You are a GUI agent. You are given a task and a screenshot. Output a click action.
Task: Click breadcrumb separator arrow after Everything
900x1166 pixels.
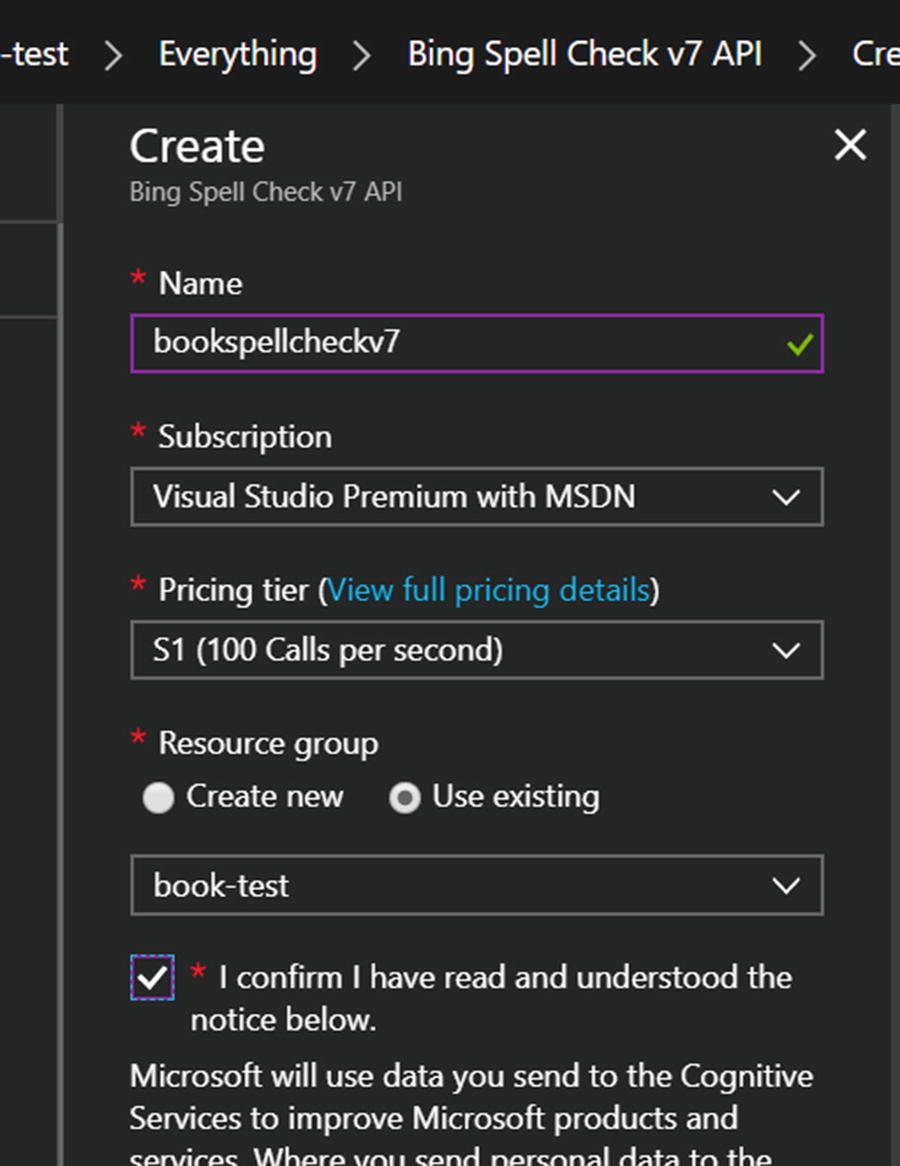point(361,55)
